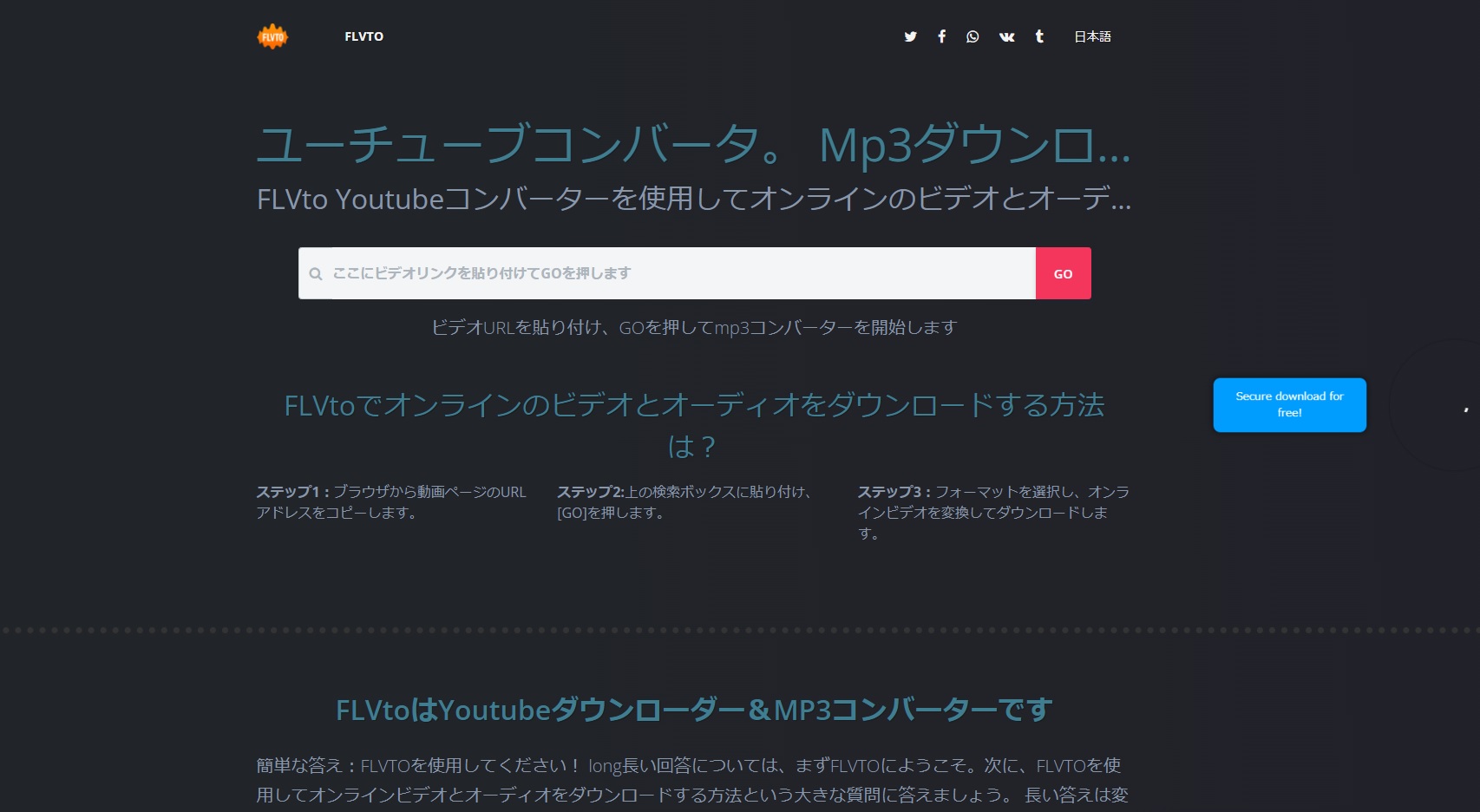This screenshot has height=812, width=1480.
Task: Click the orange FLVTO logo icon
Action: [x=272, y=36]
